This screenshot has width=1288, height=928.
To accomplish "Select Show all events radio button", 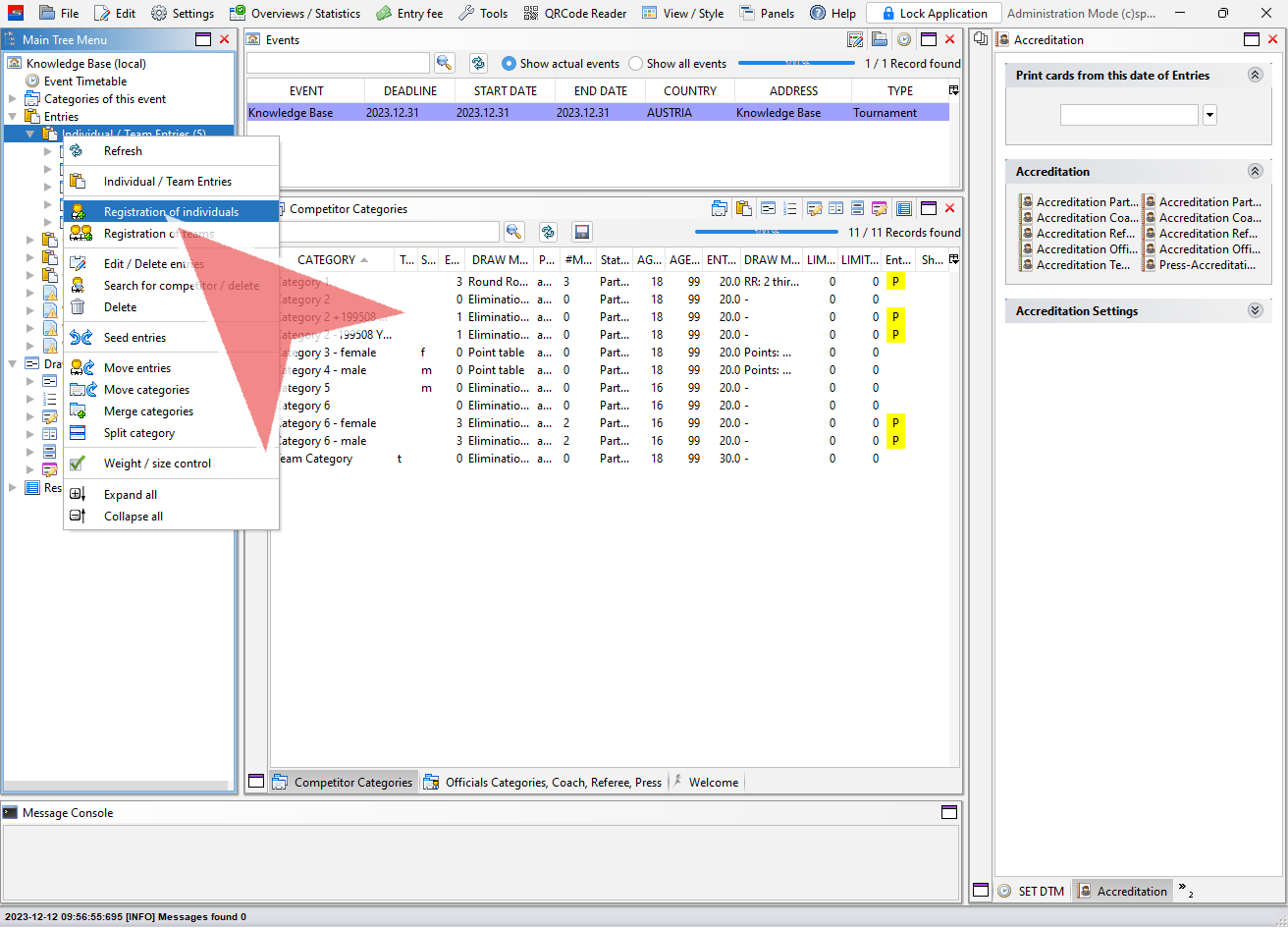I will coord(635,64).
